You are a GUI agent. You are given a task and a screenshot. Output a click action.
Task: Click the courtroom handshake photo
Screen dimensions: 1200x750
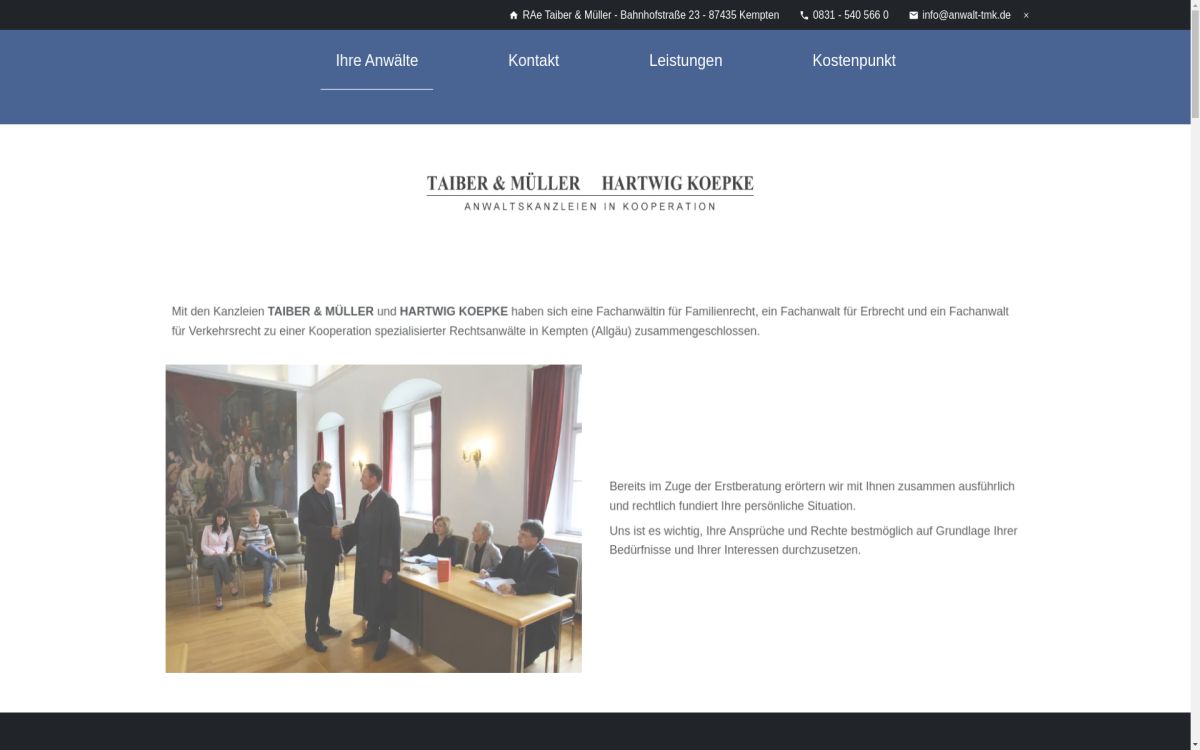[x=373, y=518]
